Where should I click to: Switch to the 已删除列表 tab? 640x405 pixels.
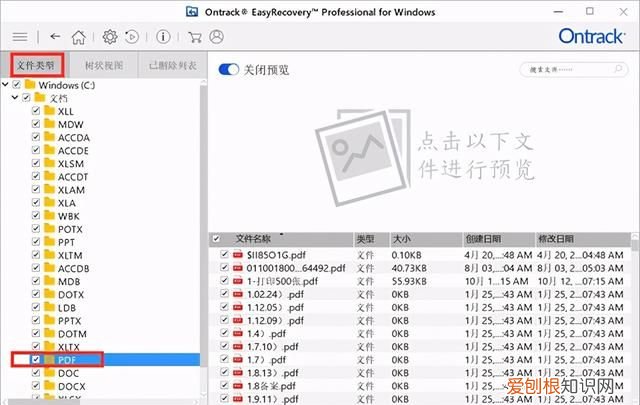tap(173, 65)
